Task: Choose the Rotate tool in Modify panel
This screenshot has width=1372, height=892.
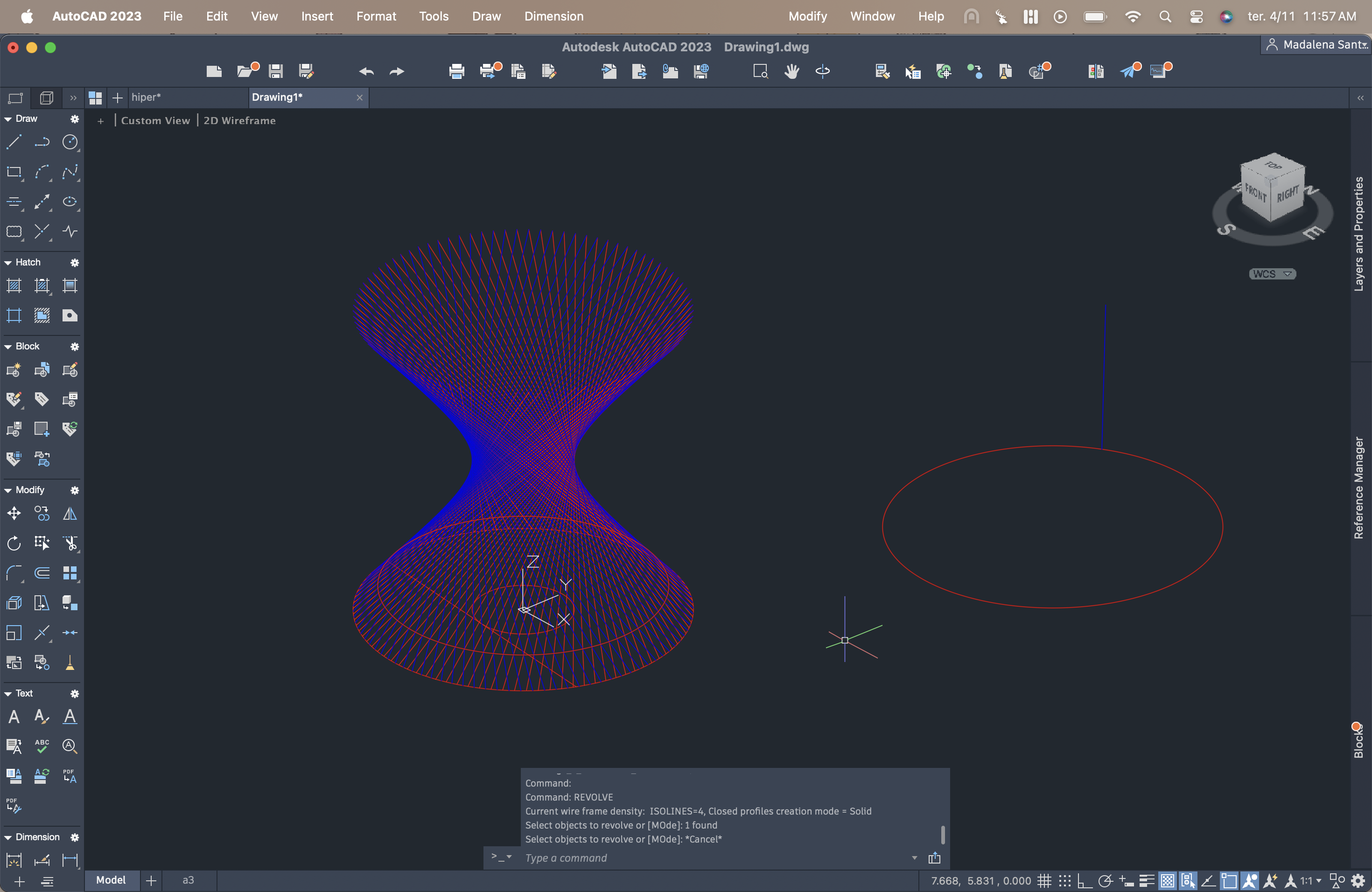Action: click(14, 543)
